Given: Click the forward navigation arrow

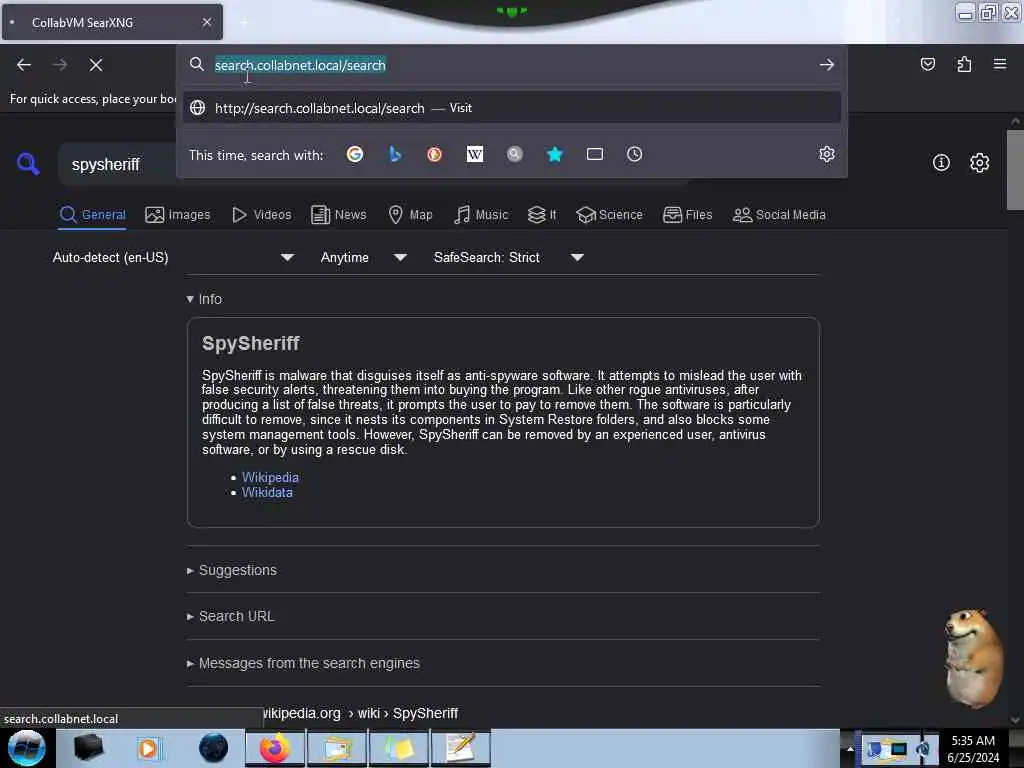Looking at the screenshot, I should [60, 65].
